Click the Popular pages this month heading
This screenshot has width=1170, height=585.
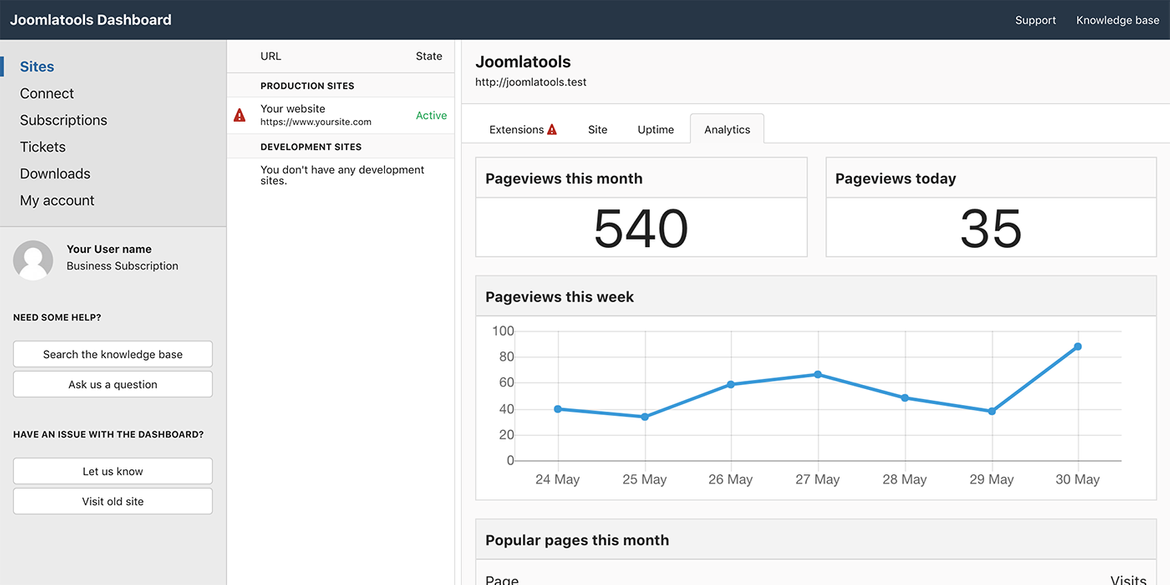pyautogui.click(x=578, y=540)
